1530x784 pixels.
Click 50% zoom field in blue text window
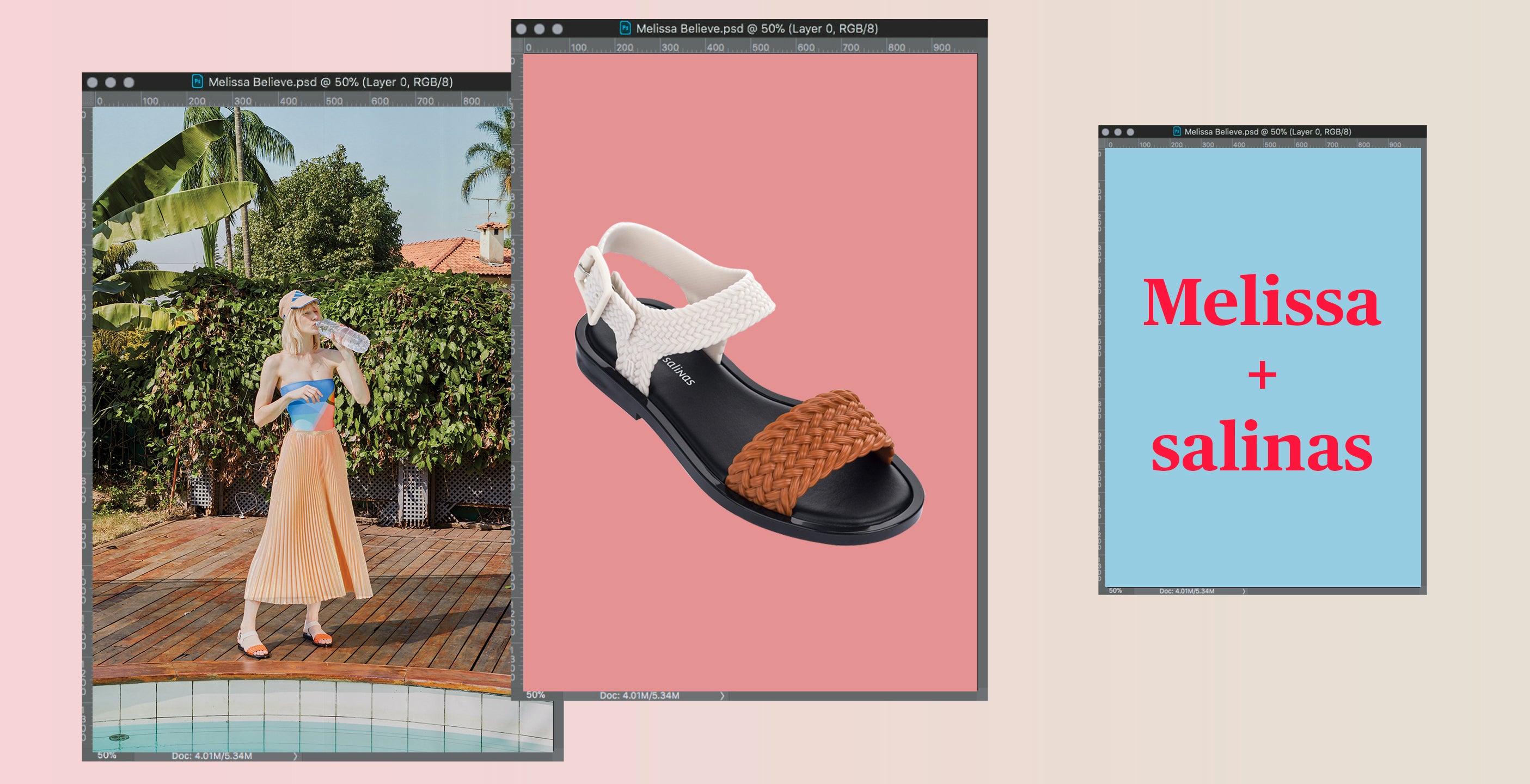point(1116,591)
